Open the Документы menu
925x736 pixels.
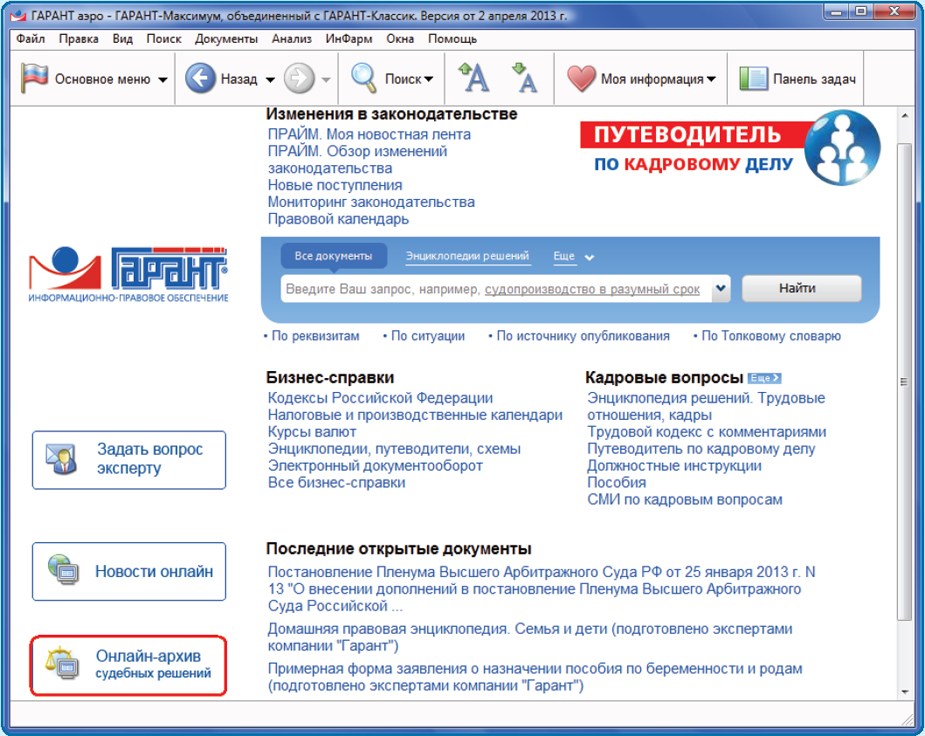coord(227,39)
